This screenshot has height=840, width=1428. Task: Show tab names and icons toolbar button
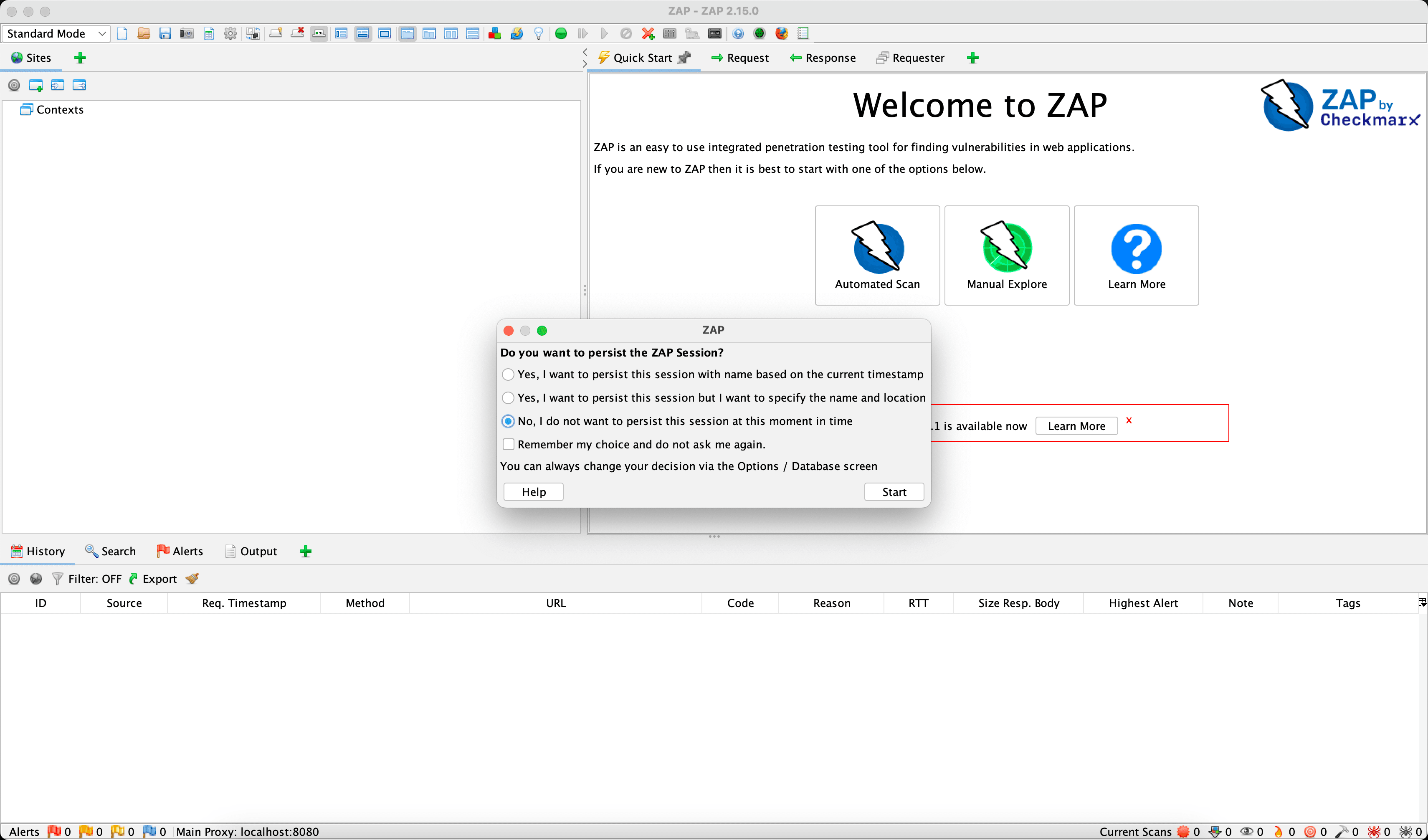click(319, 33)
